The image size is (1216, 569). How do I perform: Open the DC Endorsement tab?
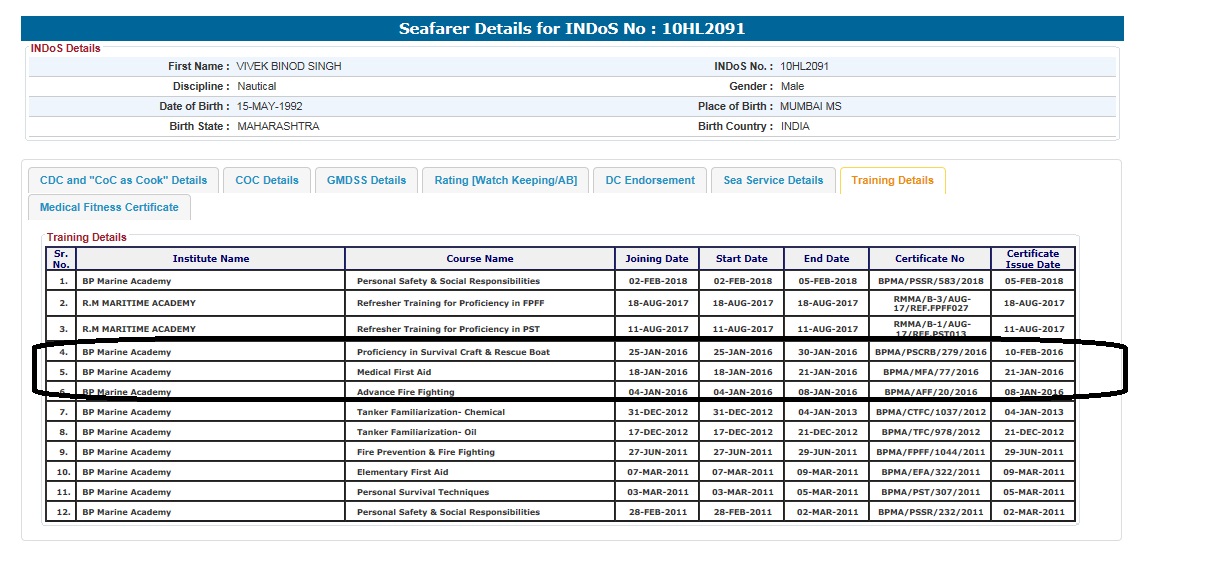(x=650, y=181)
